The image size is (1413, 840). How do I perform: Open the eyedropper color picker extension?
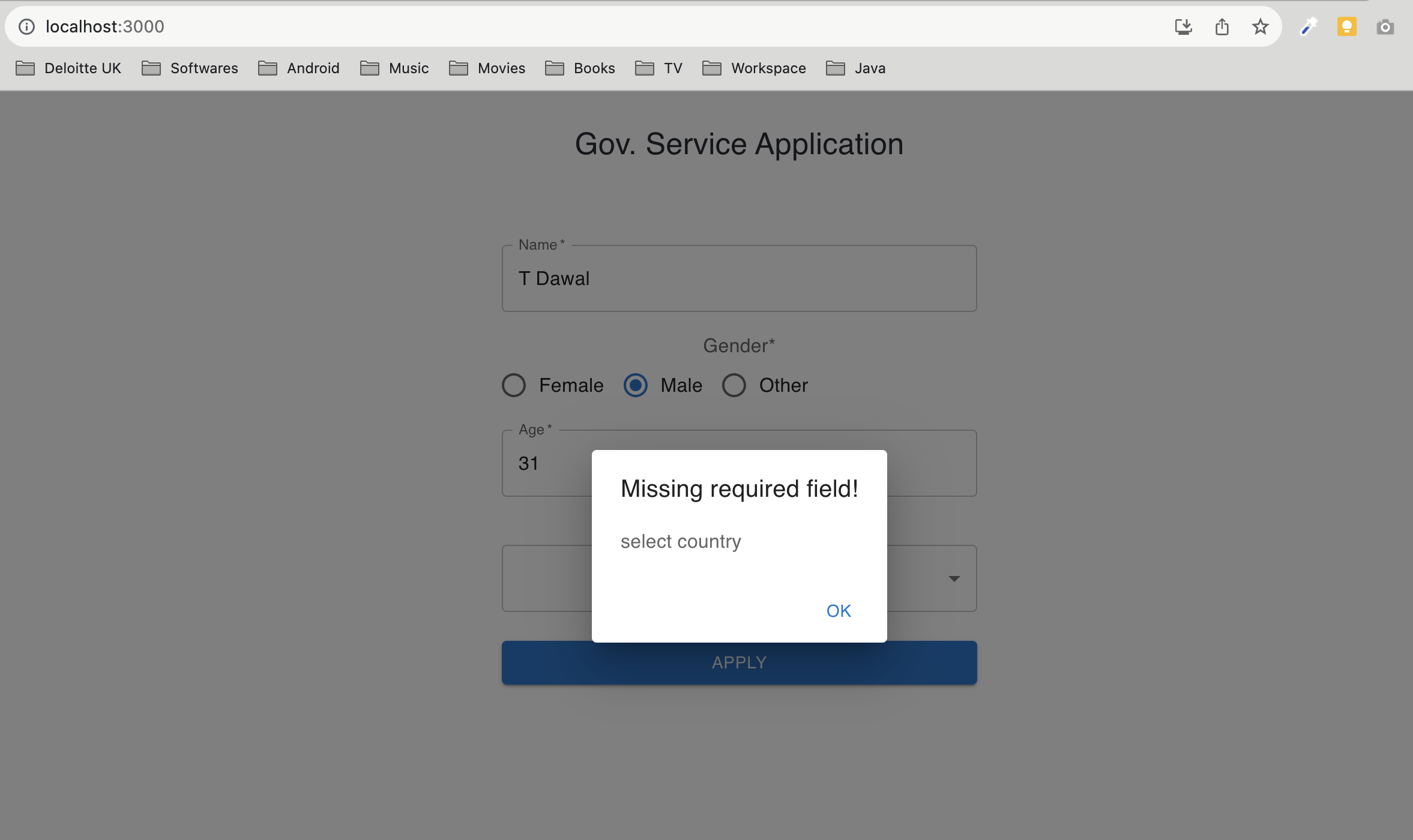[x=1308, y=26]
